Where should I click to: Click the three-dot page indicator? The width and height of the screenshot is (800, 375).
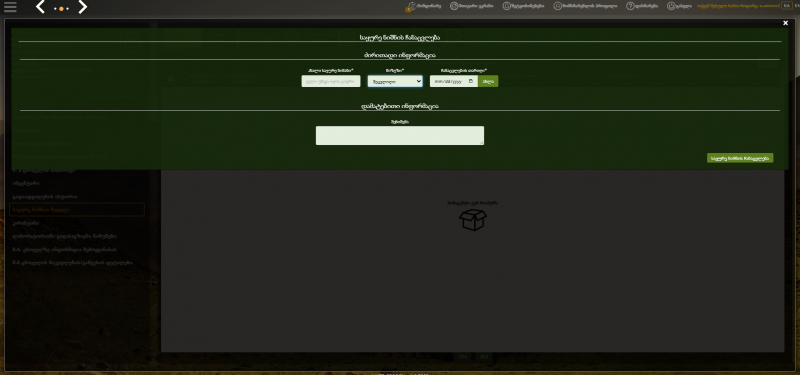coord(61,9)
